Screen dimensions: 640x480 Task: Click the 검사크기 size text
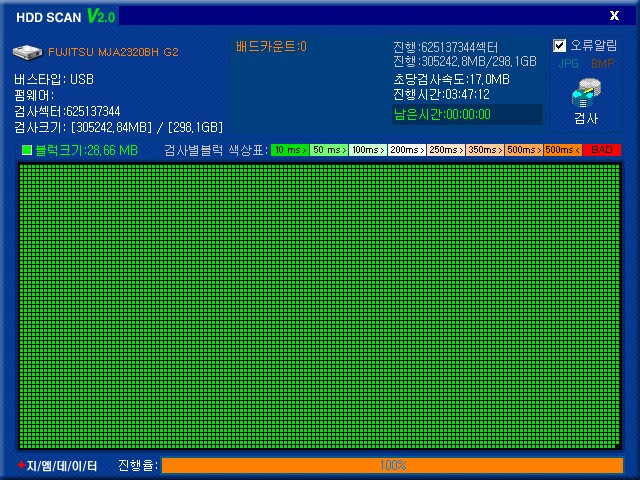[x=118, y=127]
